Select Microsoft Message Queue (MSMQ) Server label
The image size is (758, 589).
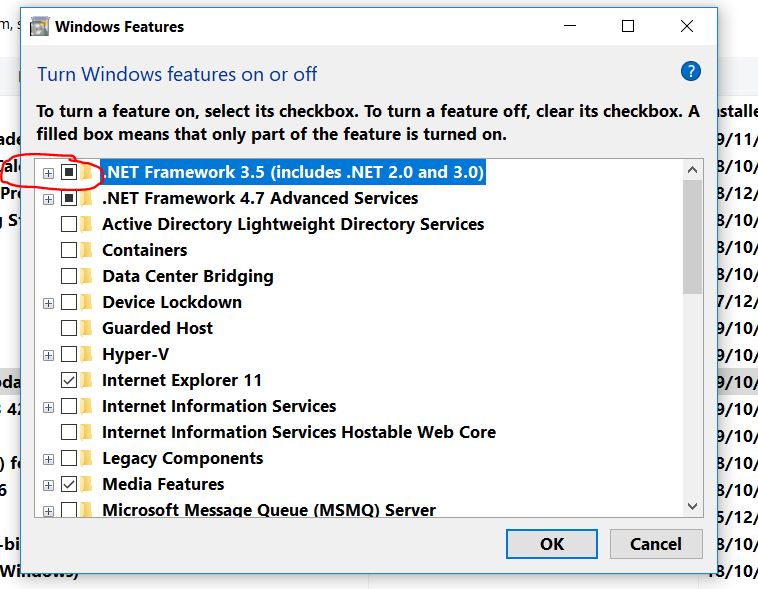tap(269, 510)
